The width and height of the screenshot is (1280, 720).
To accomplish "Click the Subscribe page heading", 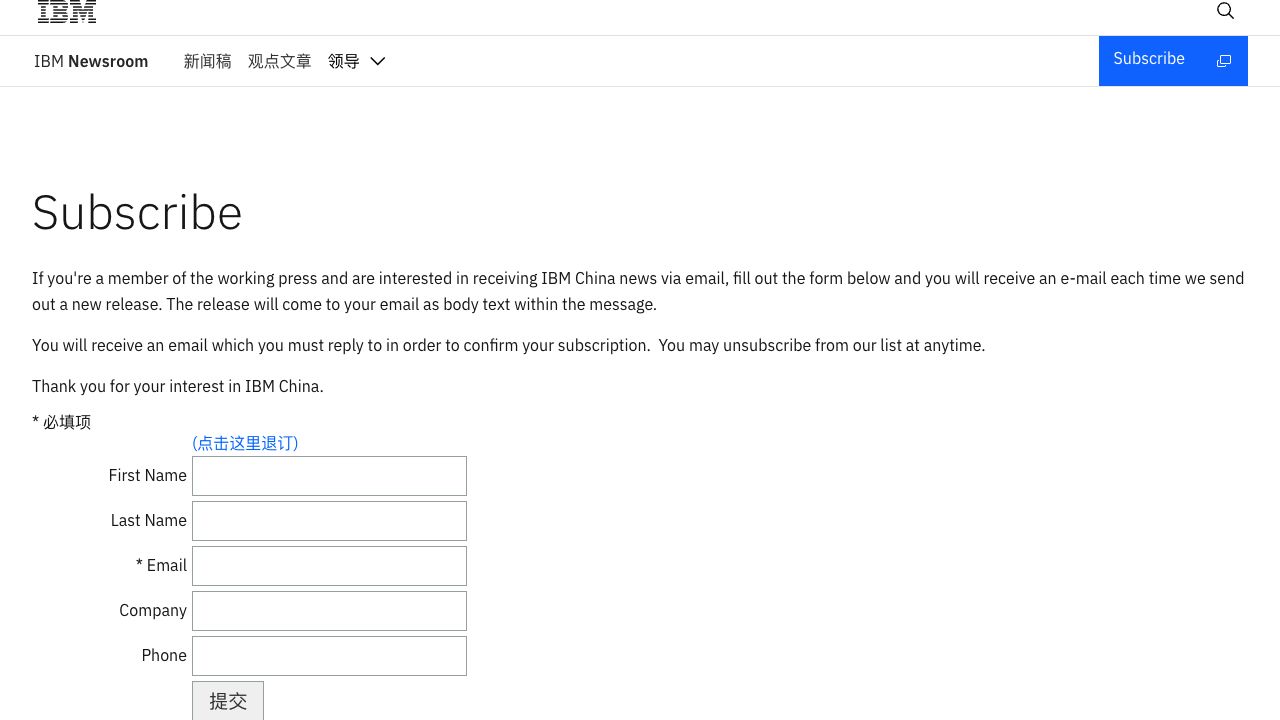I will pos(137,212).
